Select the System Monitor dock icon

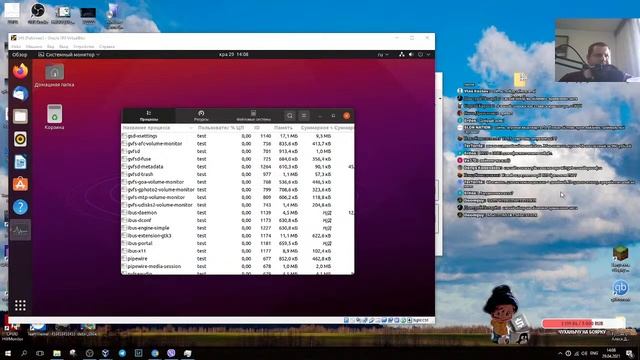click(x=20, y=230)
